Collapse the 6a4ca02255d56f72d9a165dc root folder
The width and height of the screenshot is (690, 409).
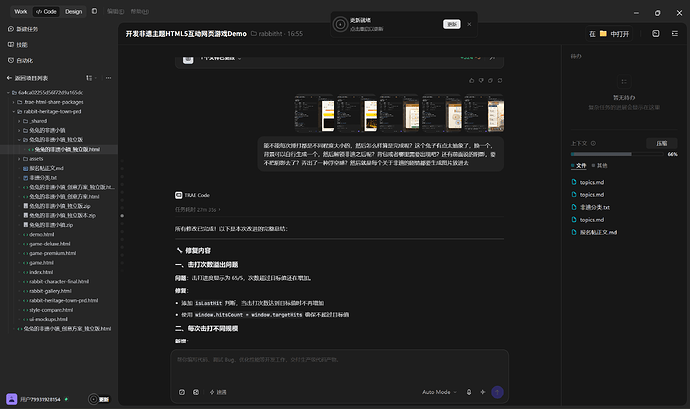pos(8,92)
